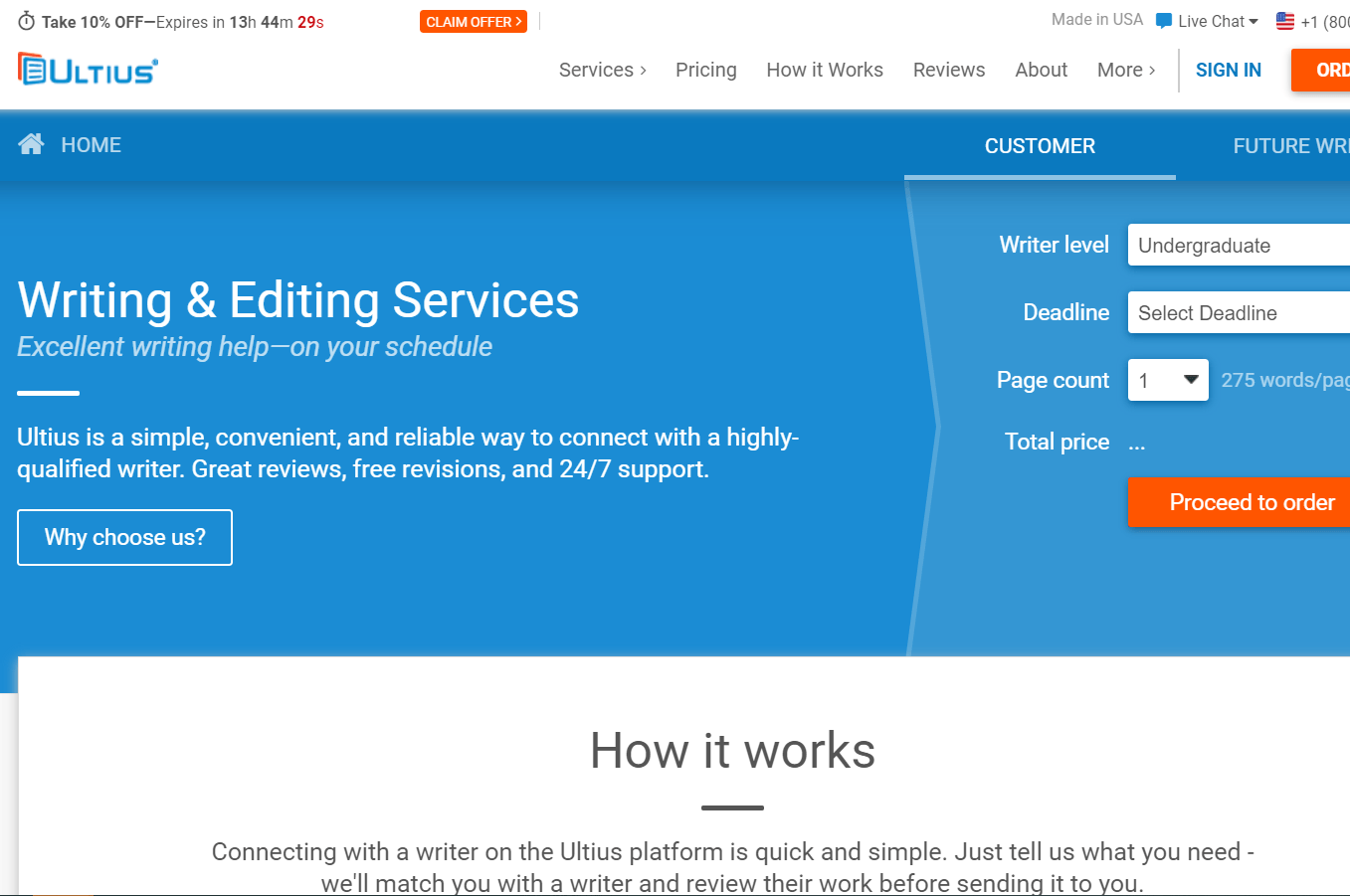Viewport: 1350px width, 896px height.
Task: Click the How it works heading
Action: (732, 751)
